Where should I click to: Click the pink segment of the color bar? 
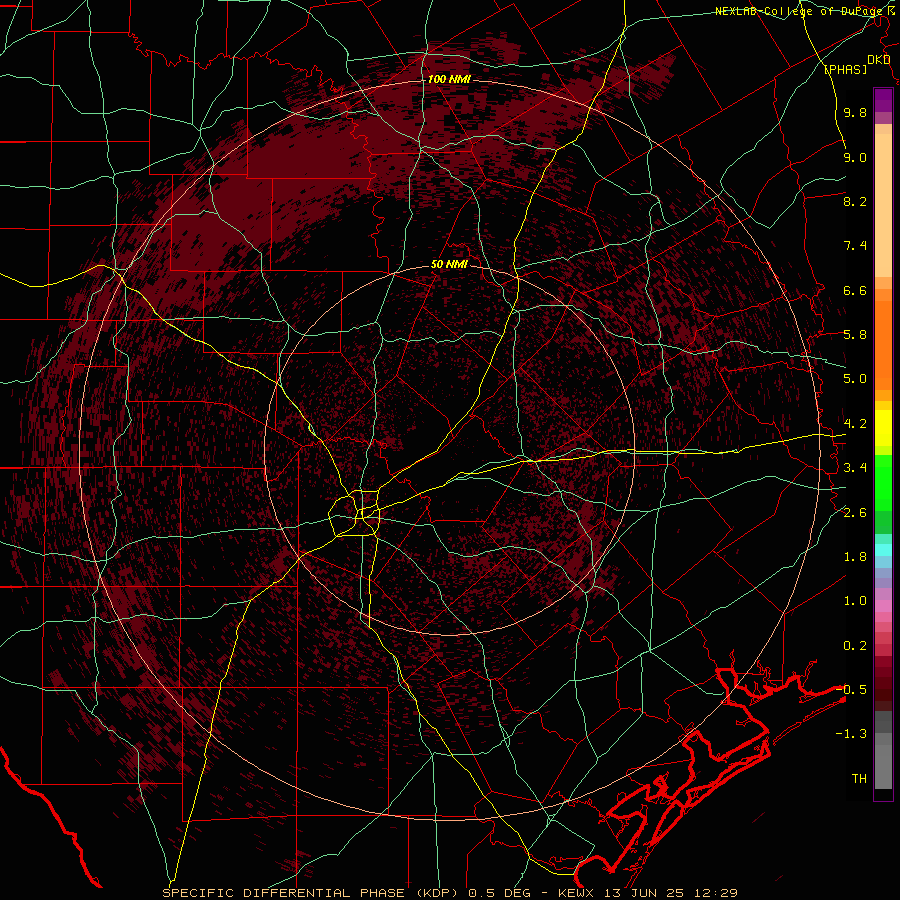pos(883,606)
